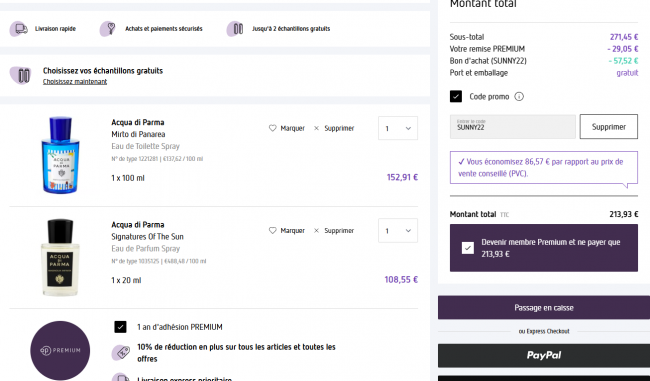Click the fast delivery truck icon
The image size is (650, 381).
(x=19, y=29)
